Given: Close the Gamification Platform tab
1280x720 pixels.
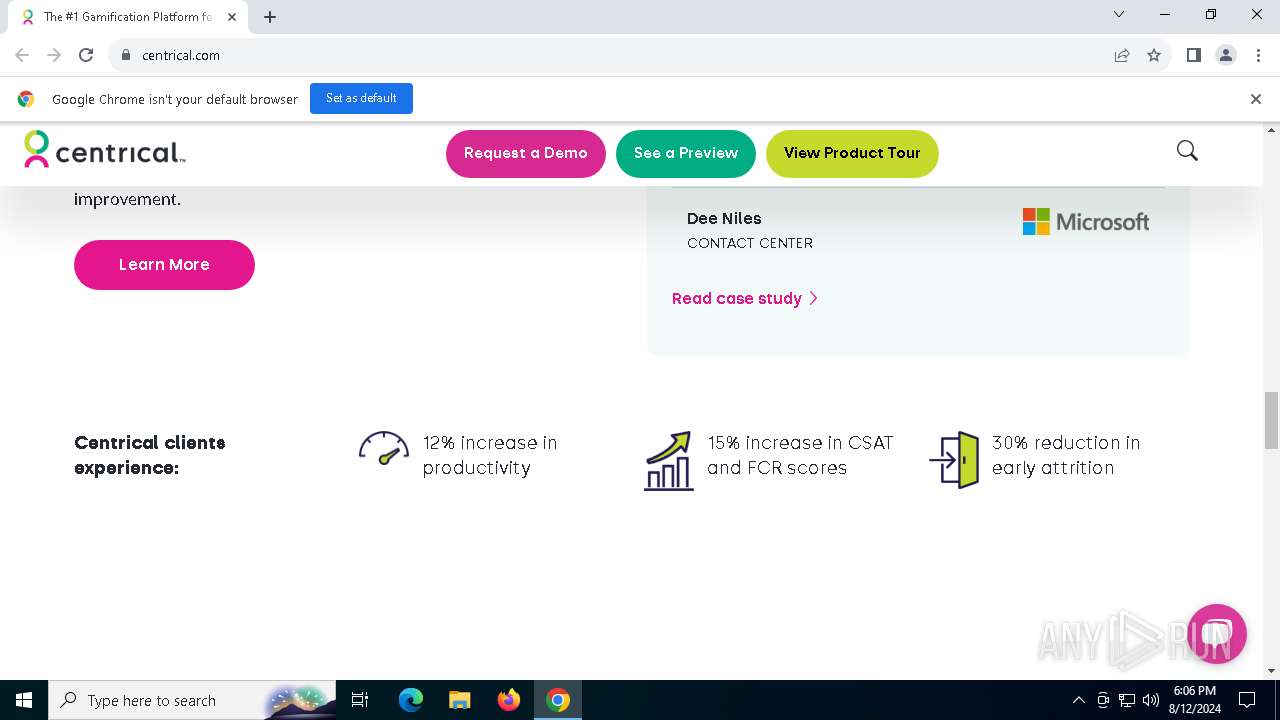Looking at the screenshot, I should tap(232, 17).
